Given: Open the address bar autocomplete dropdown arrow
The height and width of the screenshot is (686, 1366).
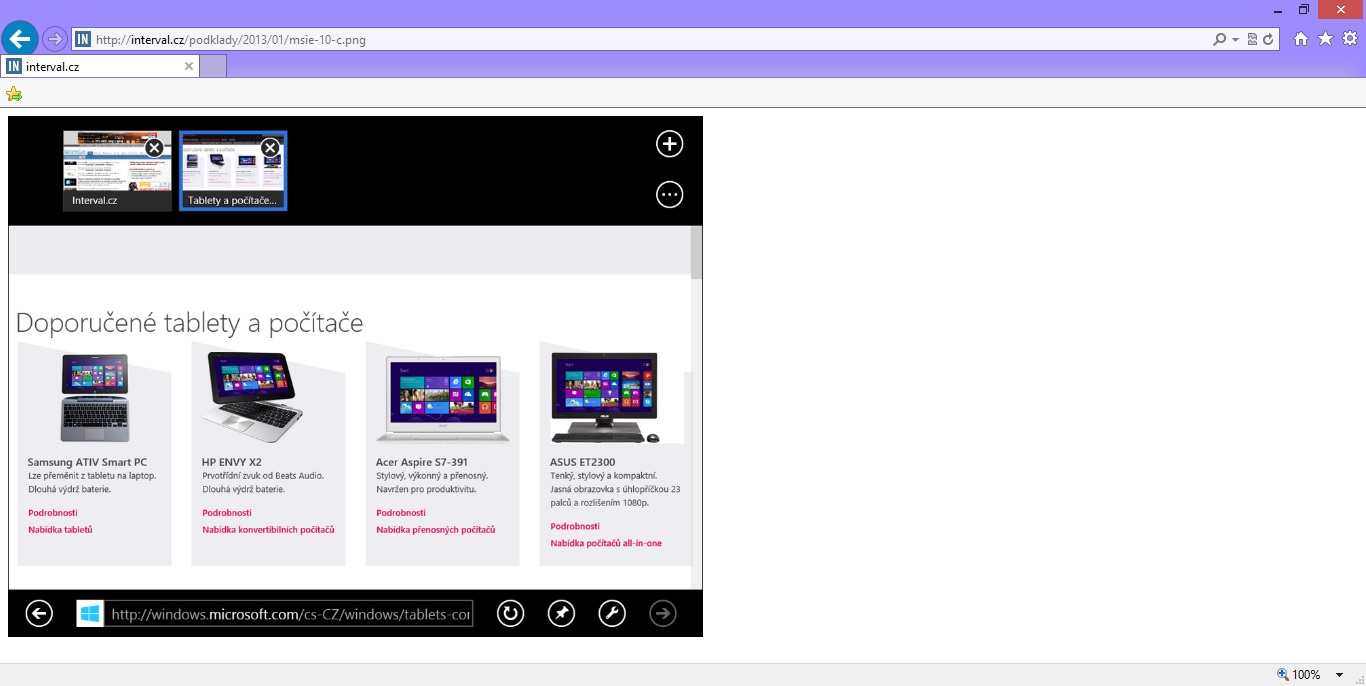Looking at the screenshot, I should point(1235,39).
